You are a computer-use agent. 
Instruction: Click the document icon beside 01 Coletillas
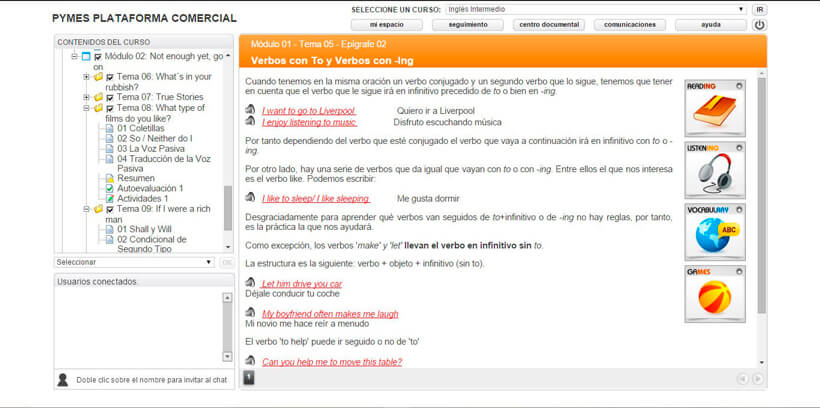109,128
